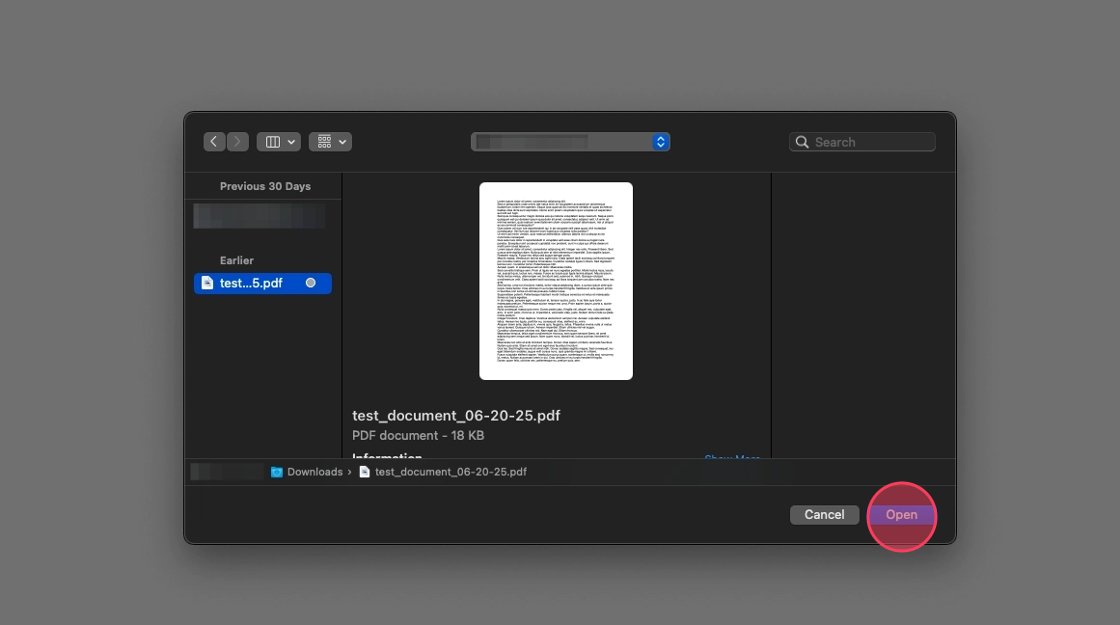Click the Previous 30 Days section header
This screenshot has width=1120, height=625.
[x=265, y=186]
